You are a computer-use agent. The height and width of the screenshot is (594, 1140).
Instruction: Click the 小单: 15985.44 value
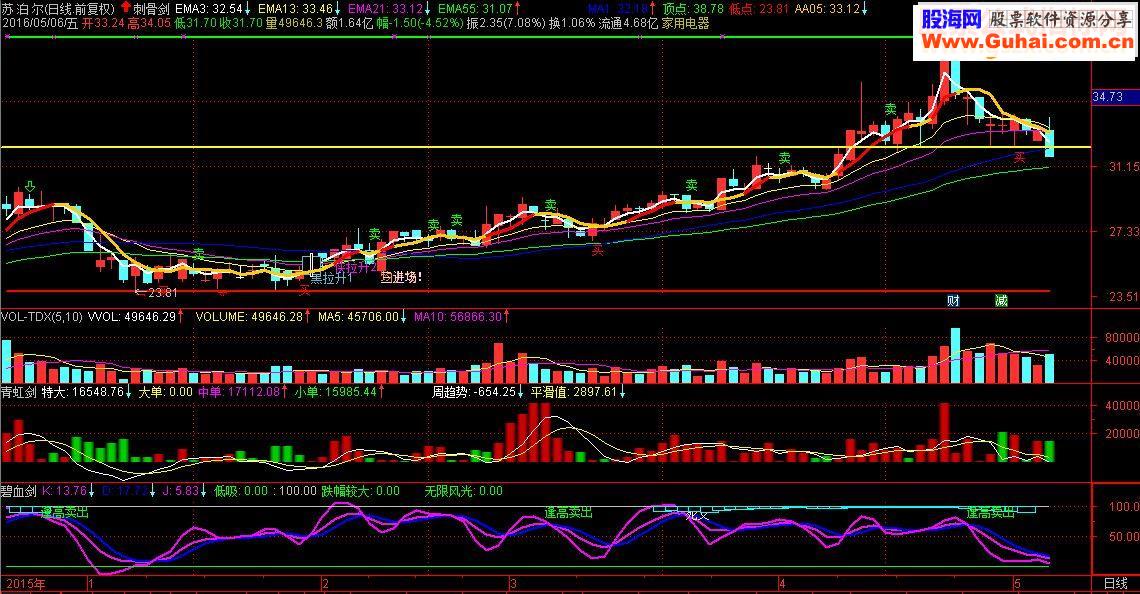pyautogui.click(x=336, y=392)
